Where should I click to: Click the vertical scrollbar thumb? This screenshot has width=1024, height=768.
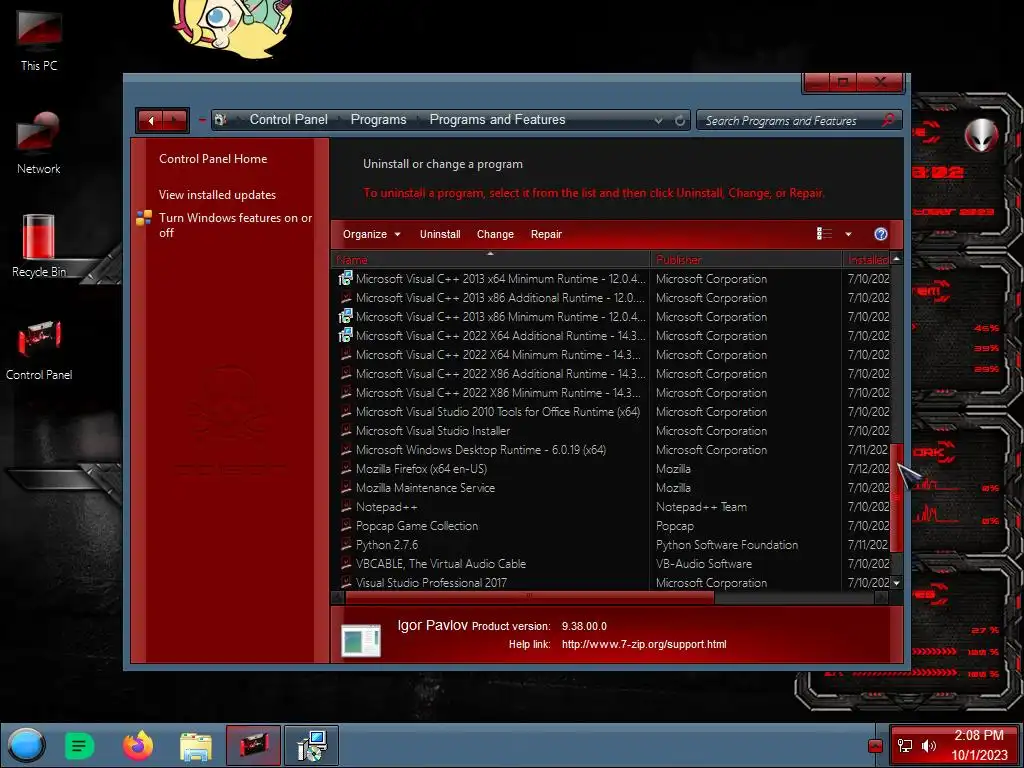(896, 498)
